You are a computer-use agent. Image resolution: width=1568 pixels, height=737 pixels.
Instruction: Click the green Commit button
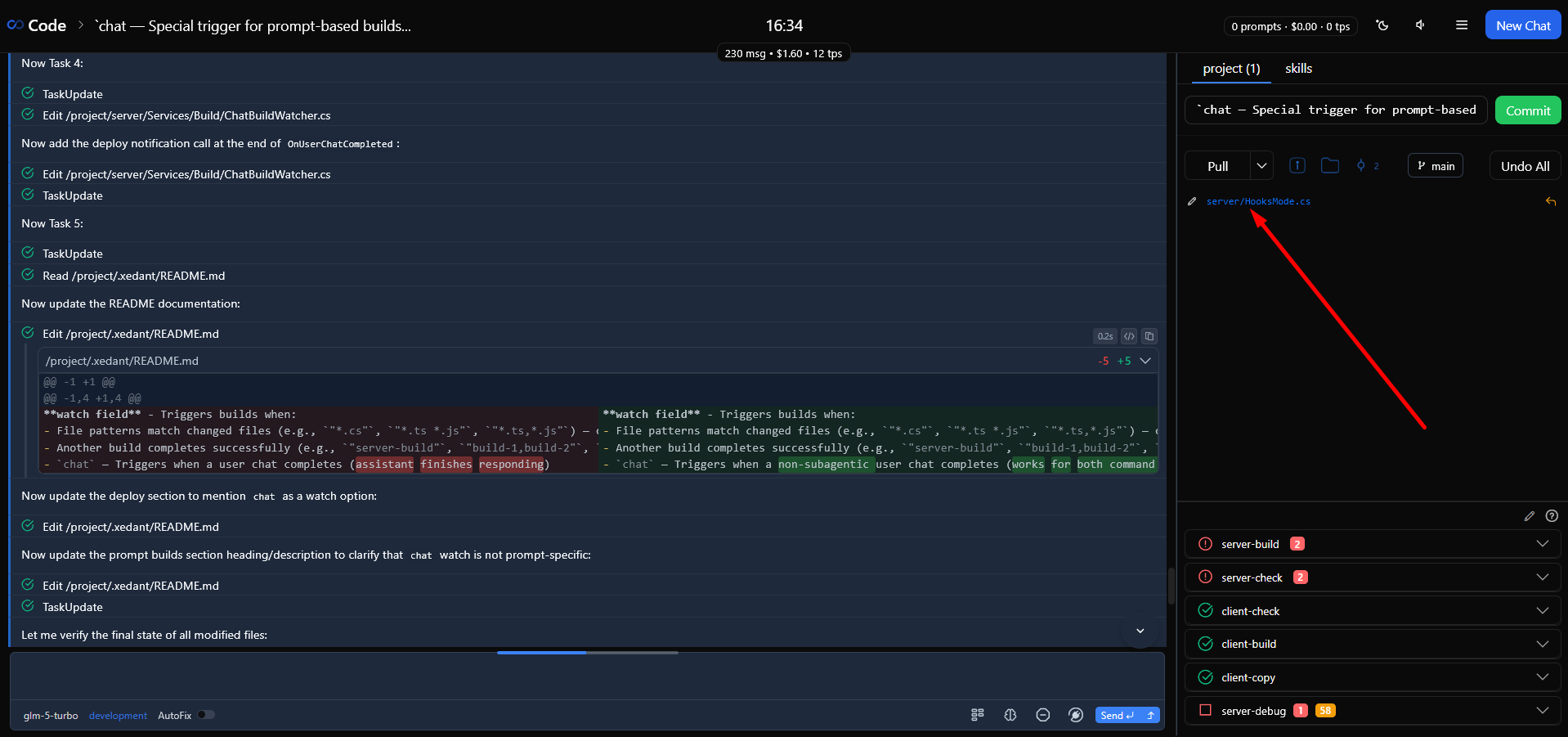tap(1528, 110)
